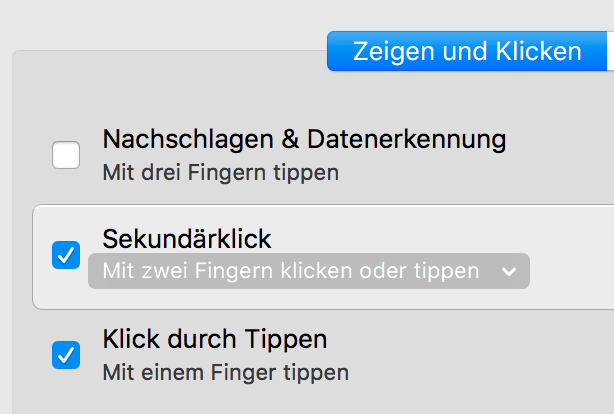
Task: Click the Mit drei Fingern tippen description
Action: [x=220, y=172]
